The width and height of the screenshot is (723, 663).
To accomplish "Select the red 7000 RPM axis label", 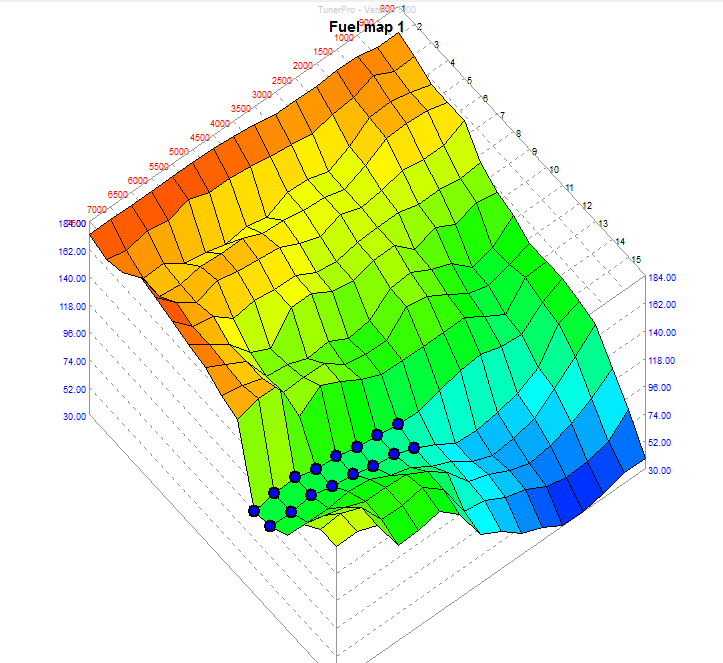I will click(x=97, y=209).
